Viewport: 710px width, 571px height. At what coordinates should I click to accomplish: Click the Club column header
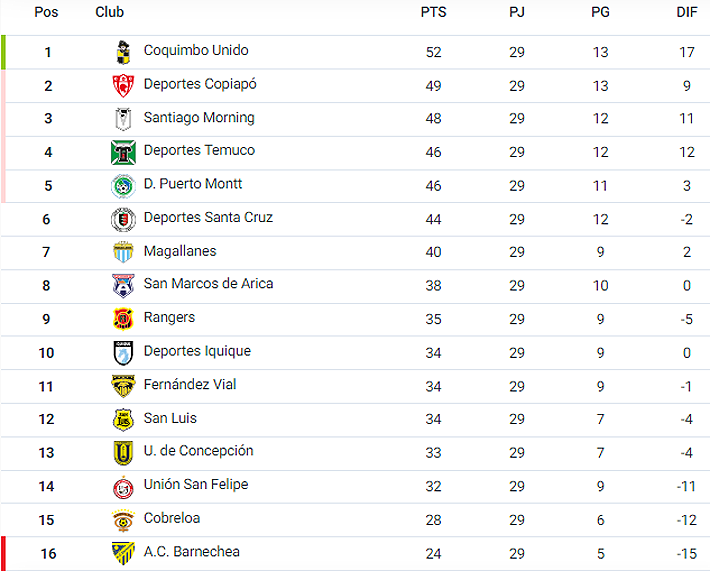110,13
